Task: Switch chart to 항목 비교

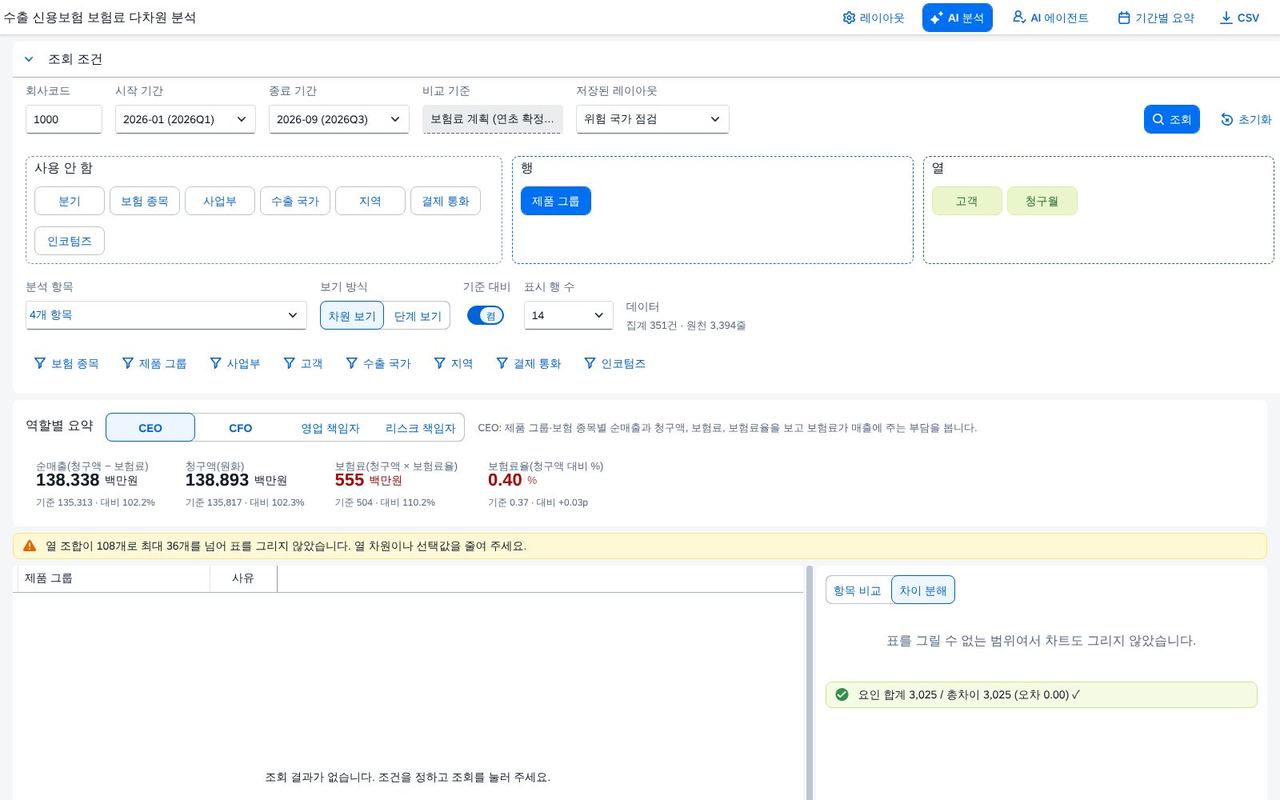Action: pyautogui.click(x=859, y=590)
